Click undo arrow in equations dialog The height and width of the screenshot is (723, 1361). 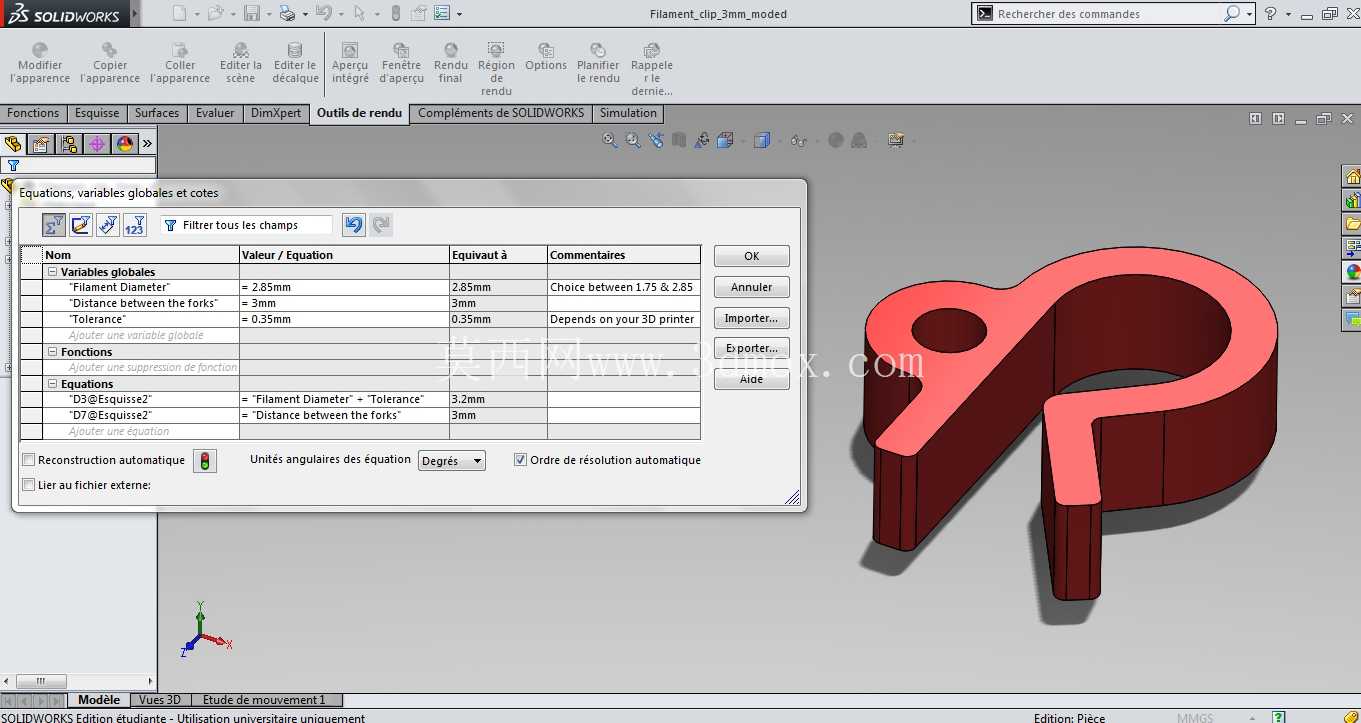point(353,225)
